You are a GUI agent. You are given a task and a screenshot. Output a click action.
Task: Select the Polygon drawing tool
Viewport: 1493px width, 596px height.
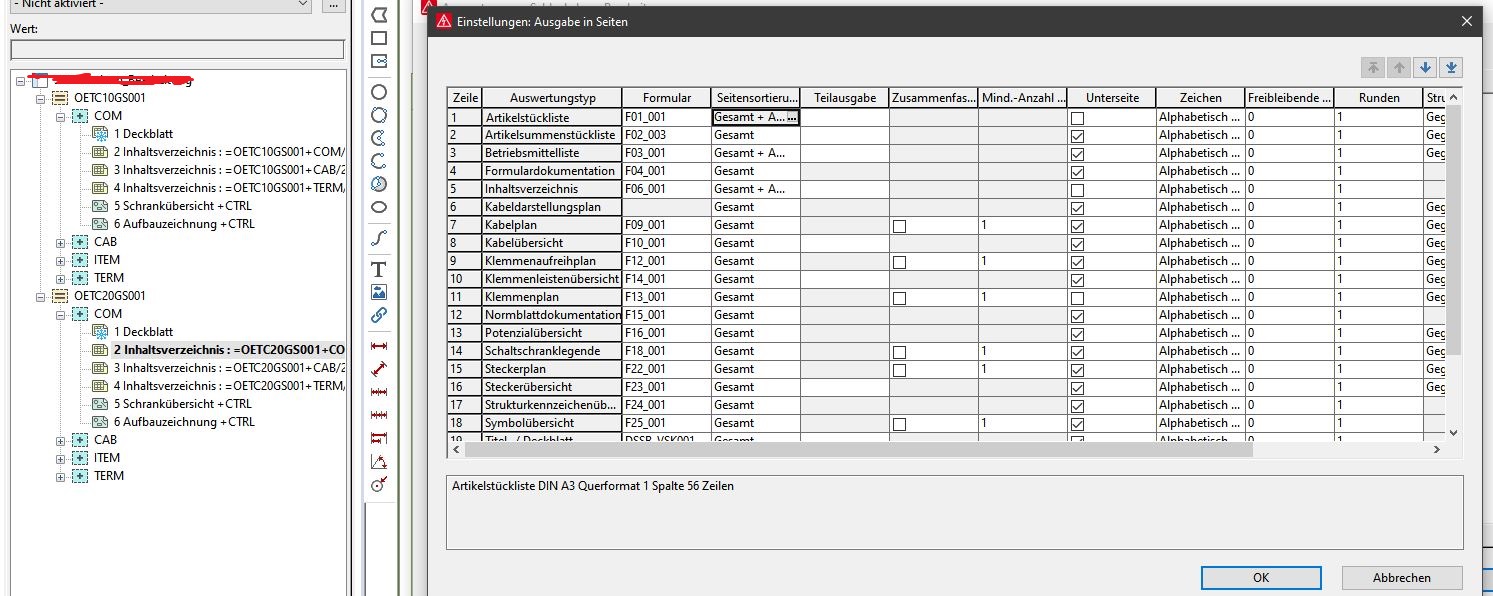pyautogui.click(x=379, y=15)
